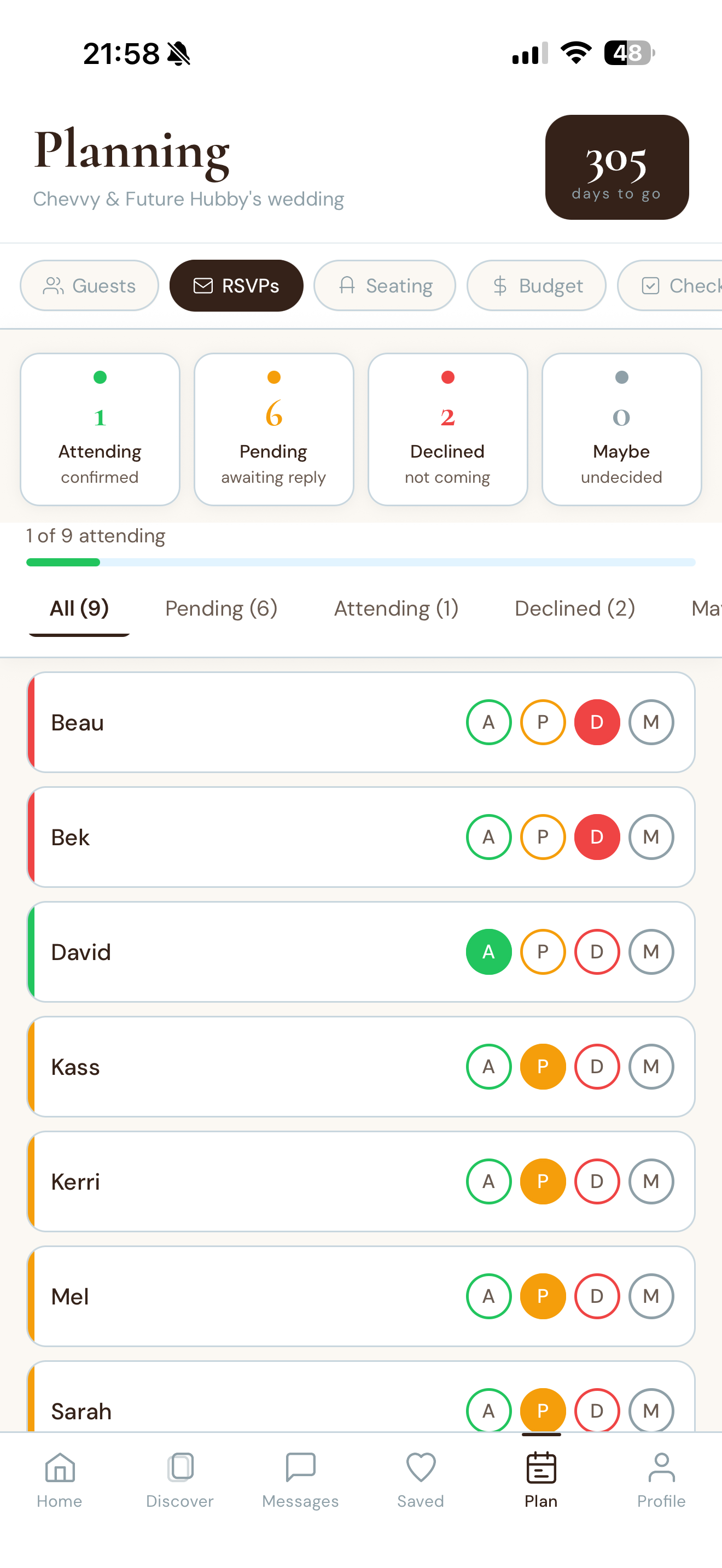Viewport: 722px width, 1568px height.
Task: Switch to the Pending (6) filter tab
Action: (221, 608)
